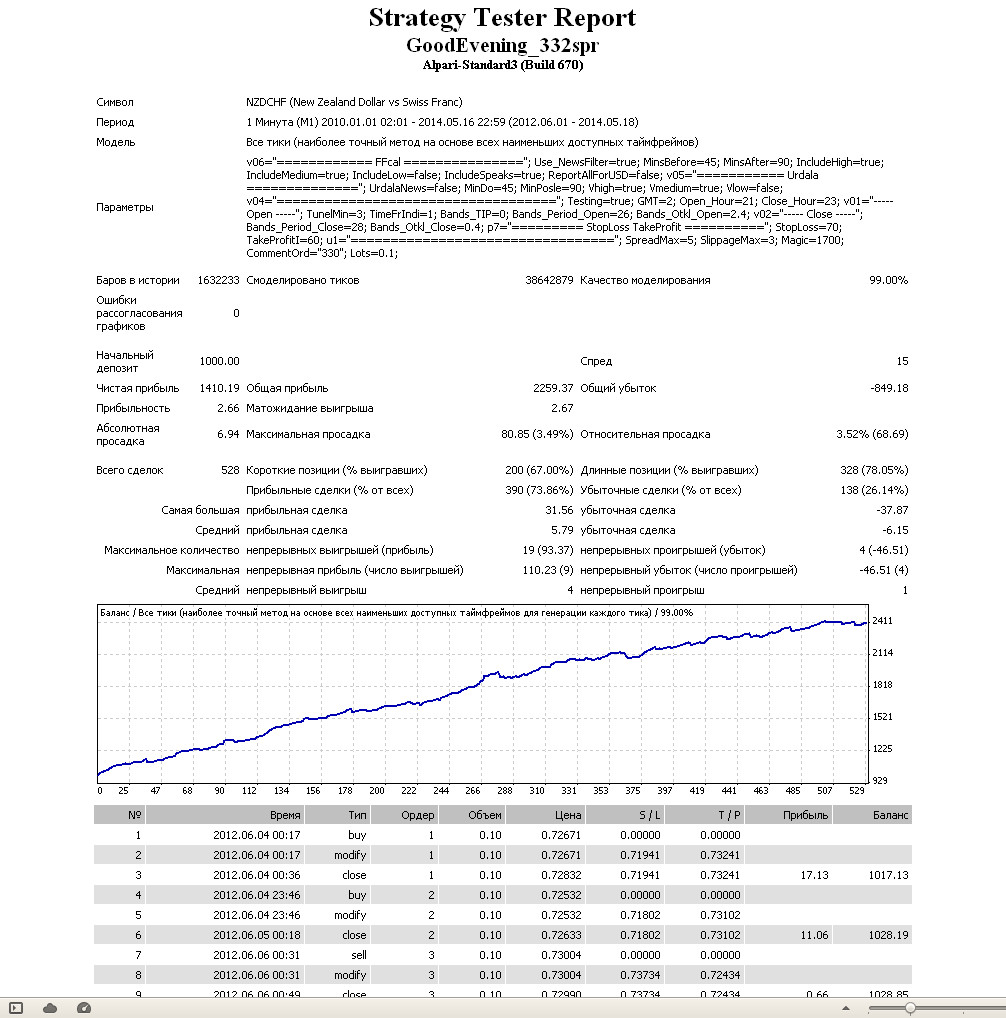This screenshot has width=1006, height=1018.
Task: Click consecutive losses value 4 (-46.51)
Action: pyautogui.click(x=883, y=551)
